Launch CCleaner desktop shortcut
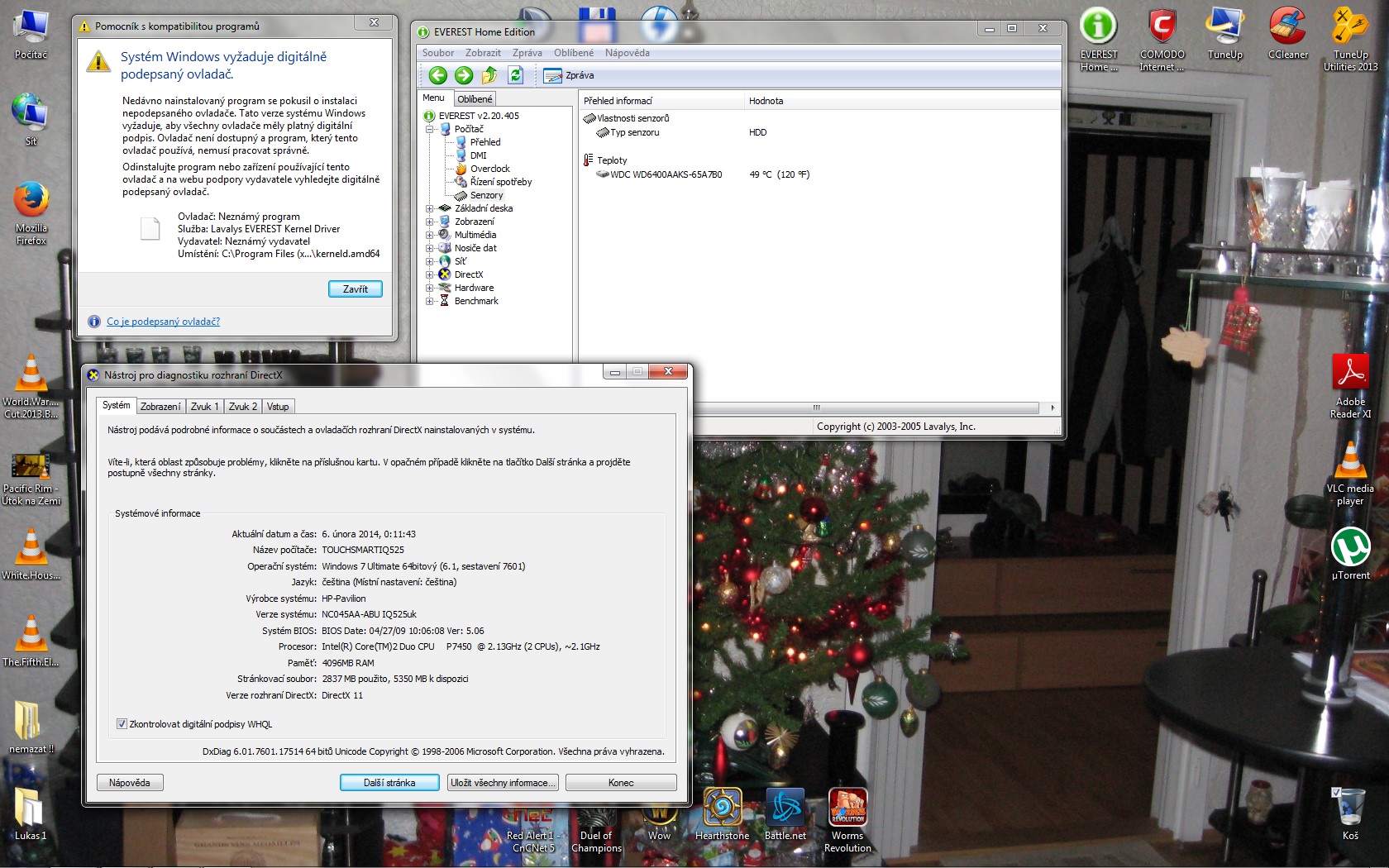The width and height of the screenshot is (1389, 868). 1288,35
